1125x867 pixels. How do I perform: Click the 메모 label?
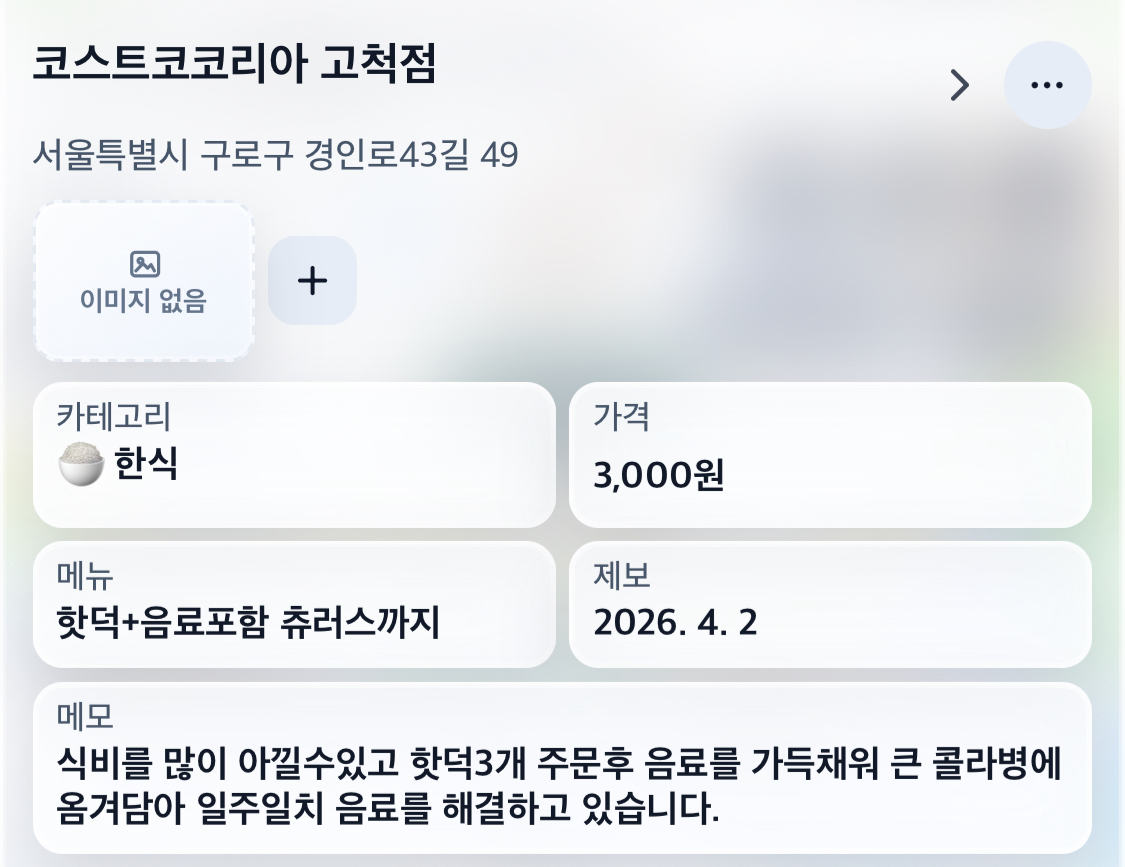pyautogui.click(x=86, y=716)
